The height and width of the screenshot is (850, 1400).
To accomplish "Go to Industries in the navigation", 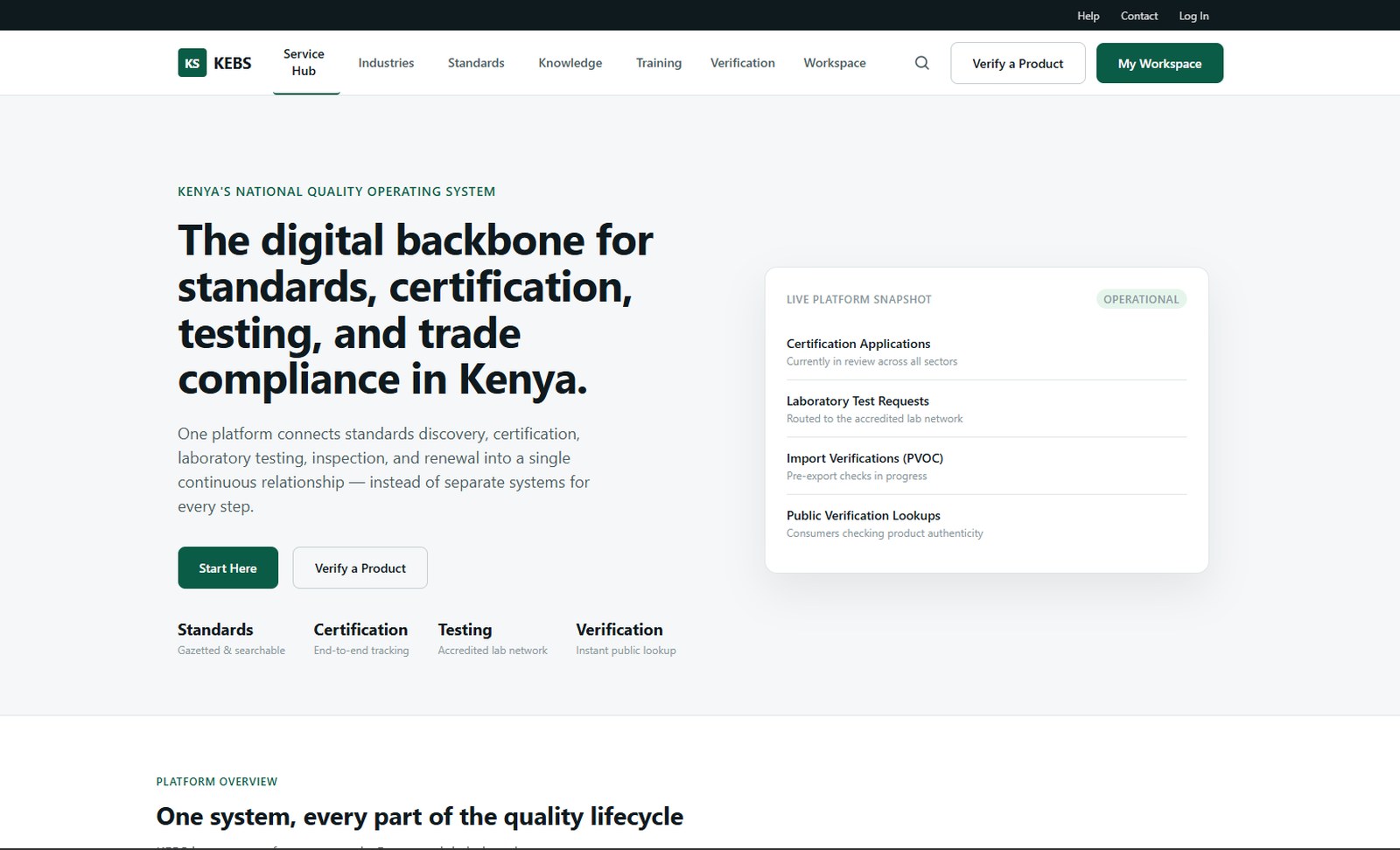I will [x=386, y=63].
